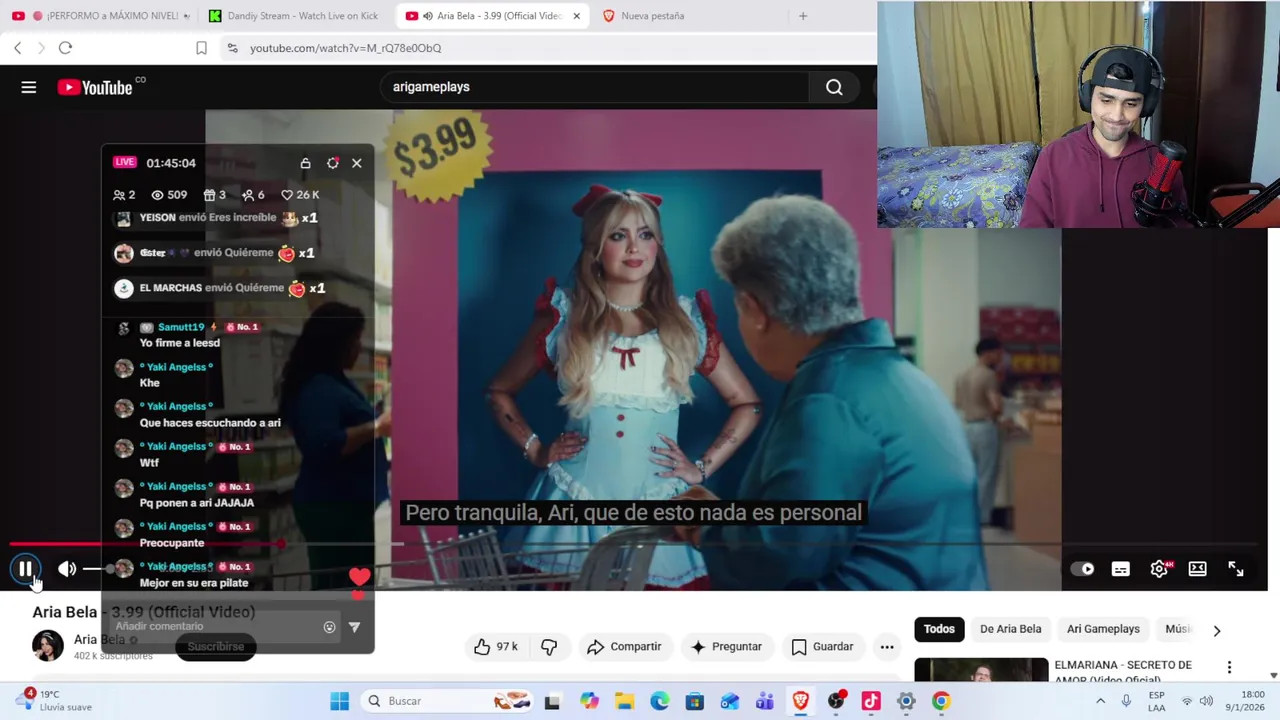
Task: Open File Explorer from the taskbar
Action: pos(624,701)
